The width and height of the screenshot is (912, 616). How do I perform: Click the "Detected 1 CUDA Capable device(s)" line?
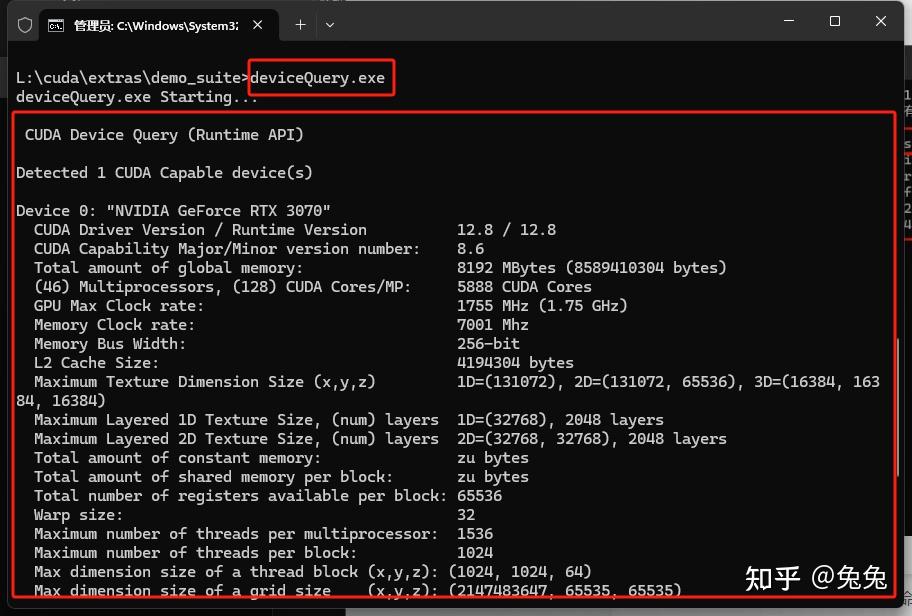point(164,173)
